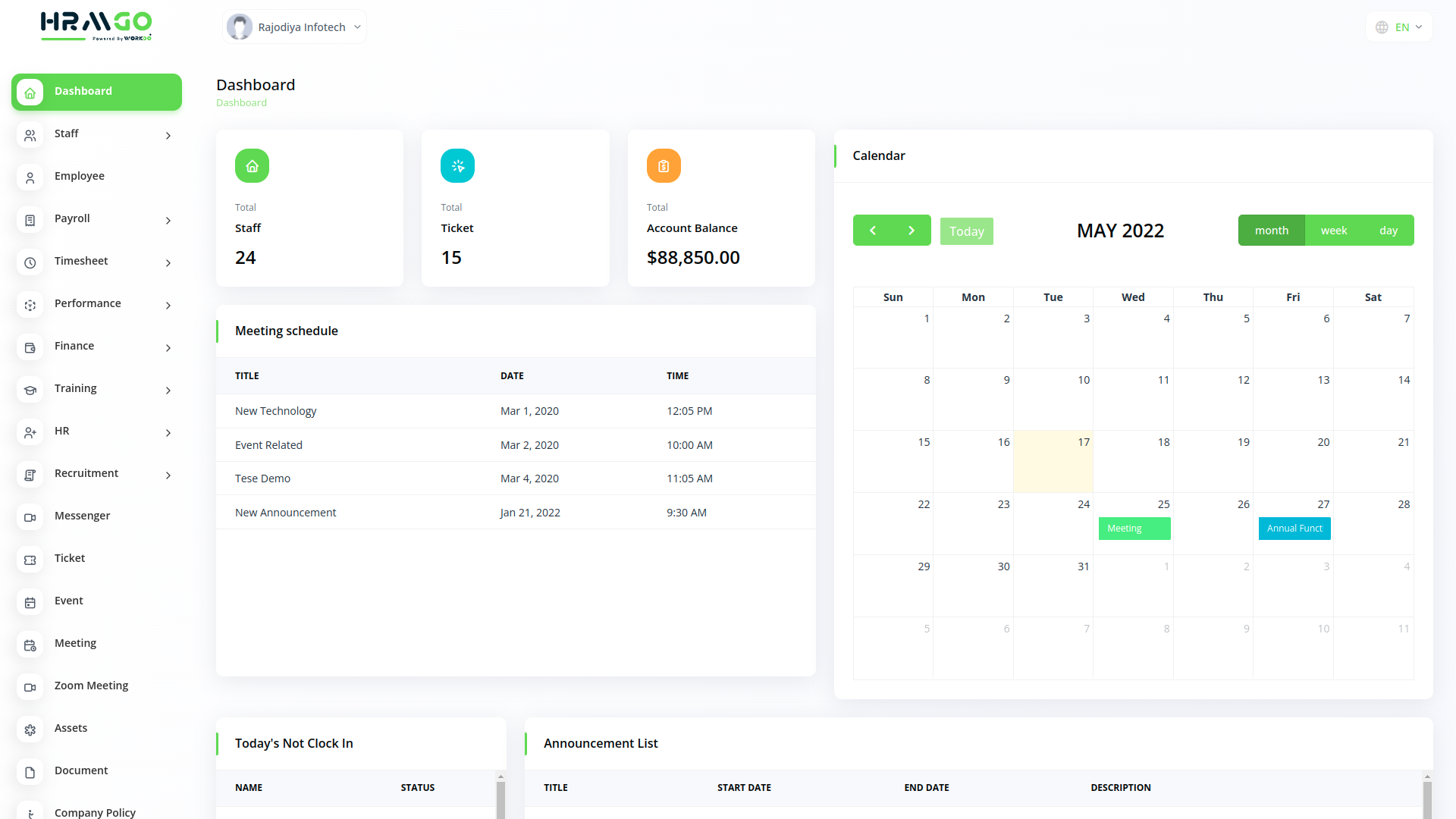This screenshot has height=819, width=1456.
Task: Click the Event calendar sidebar icon
Action: pos(30,602)
